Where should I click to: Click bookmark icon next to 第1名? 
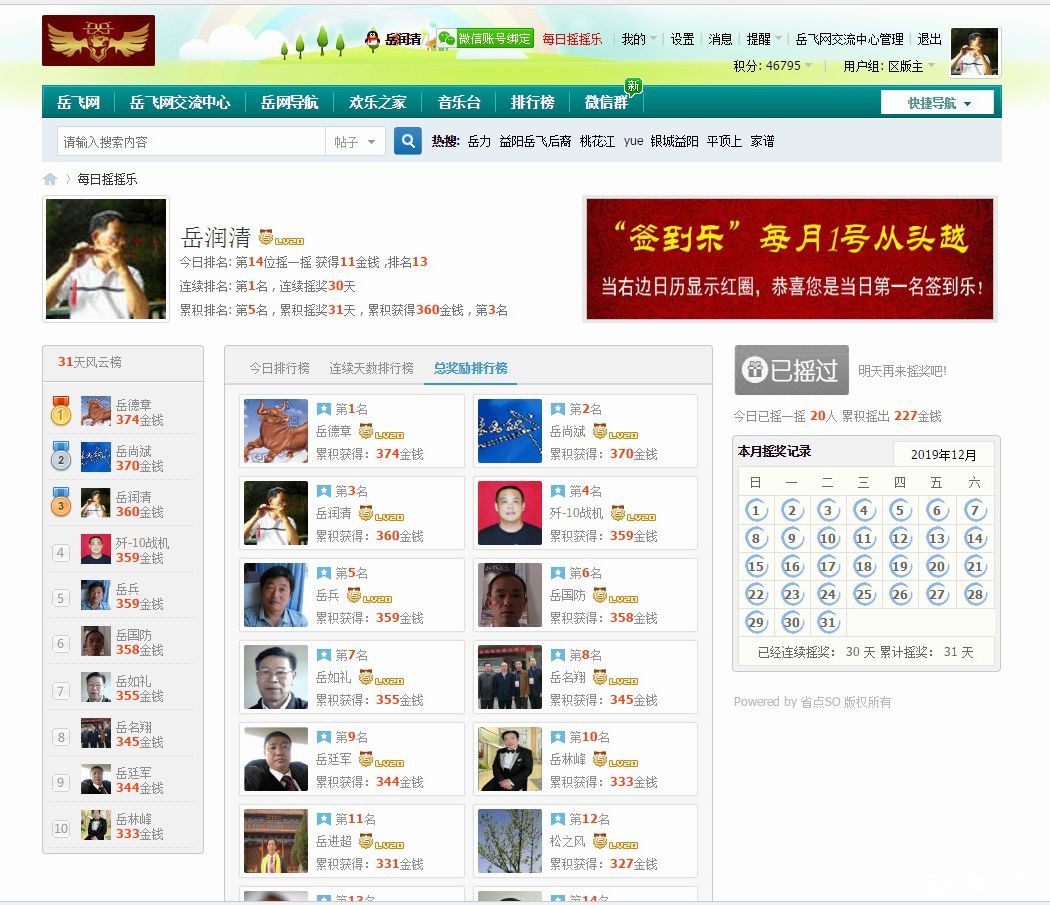click(324, 409)
